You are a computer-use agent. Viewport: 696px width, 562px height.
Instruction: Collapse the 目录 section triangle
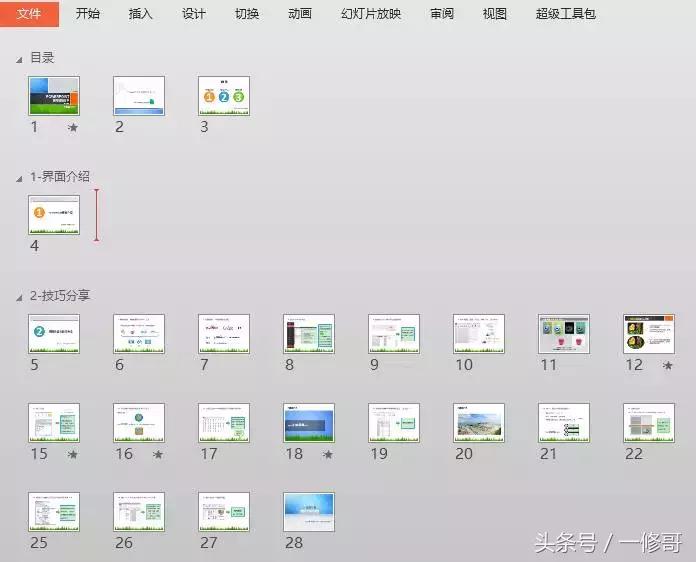click(19, 59)
